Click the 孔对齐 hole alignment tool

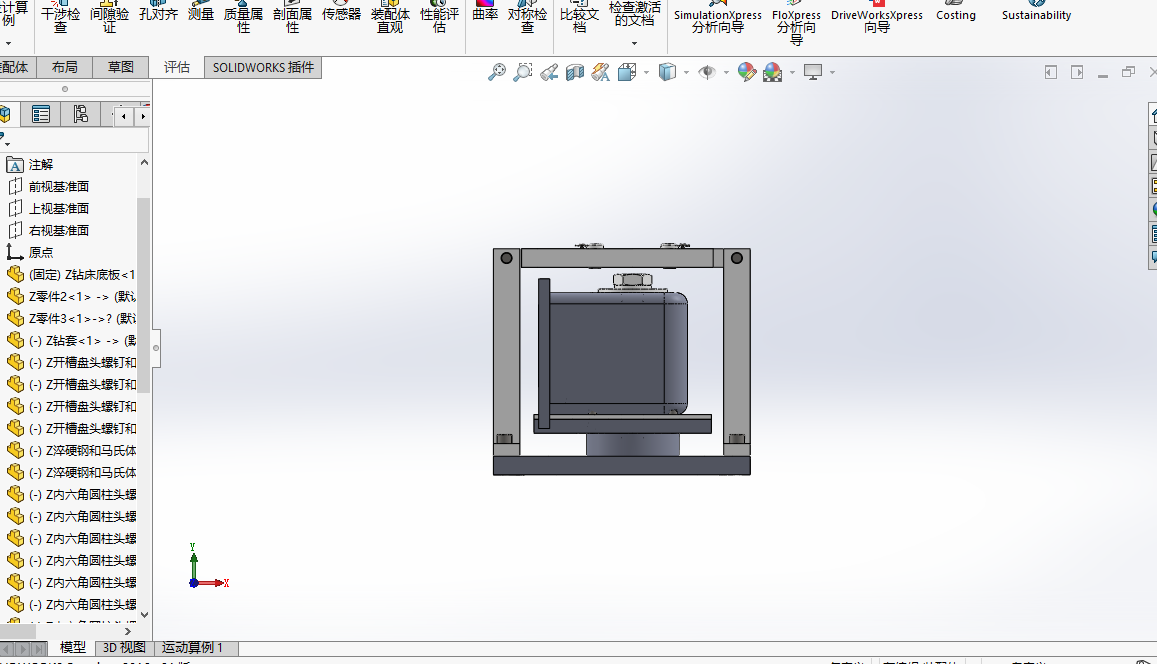159,13
